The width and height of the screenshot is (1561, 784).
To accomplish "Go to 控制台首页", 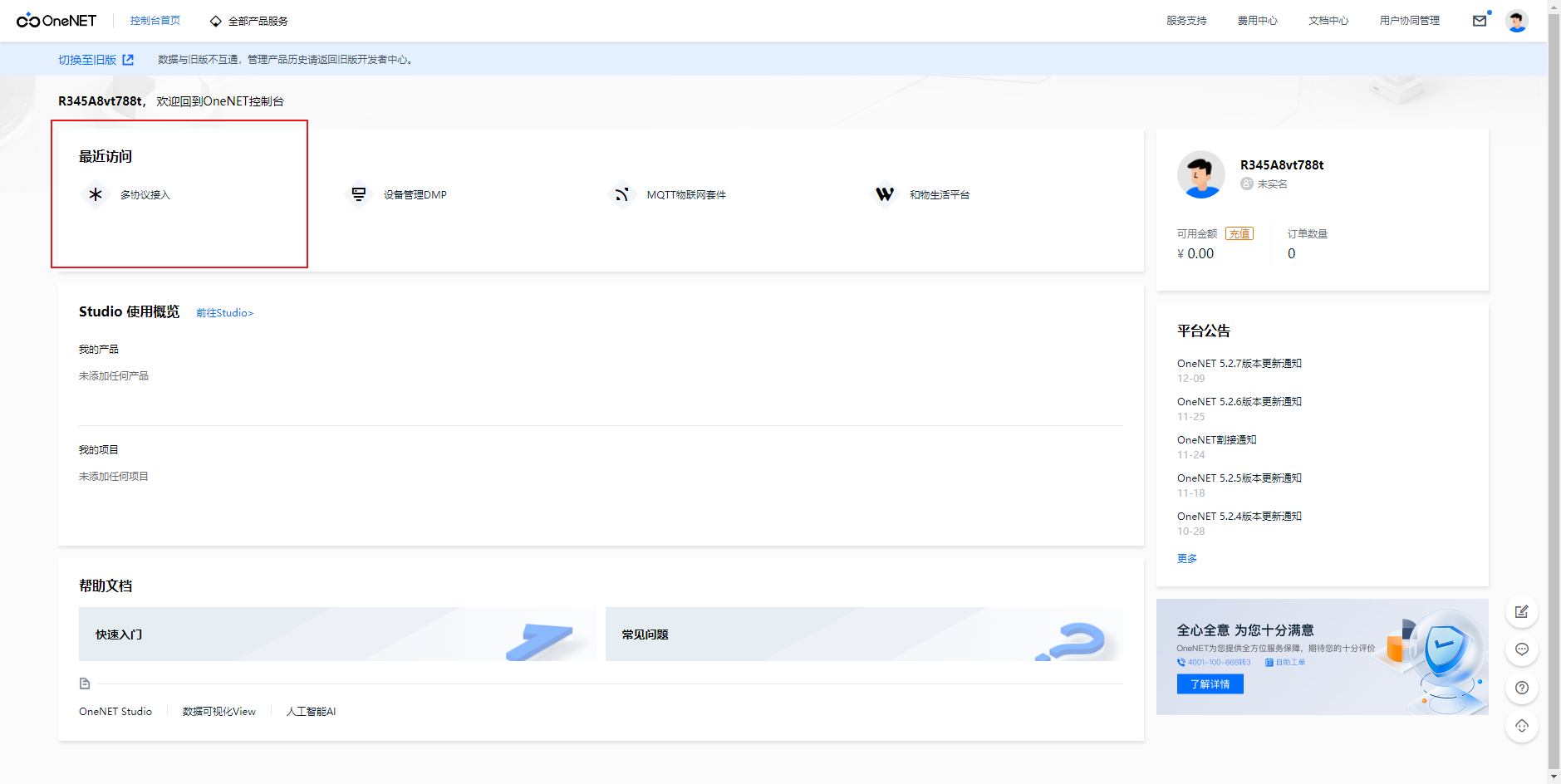I will pos(155,21).
